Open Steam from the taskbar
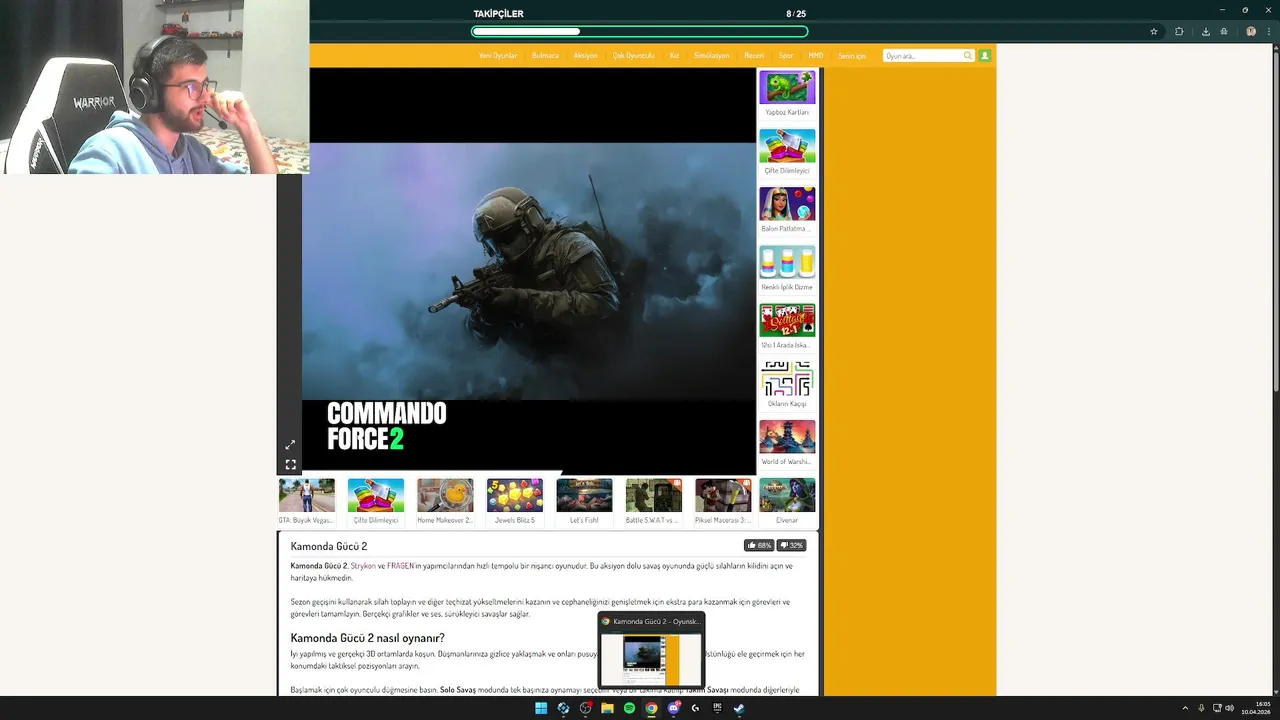Screen dimensions: 1280x720 point(739,708)
